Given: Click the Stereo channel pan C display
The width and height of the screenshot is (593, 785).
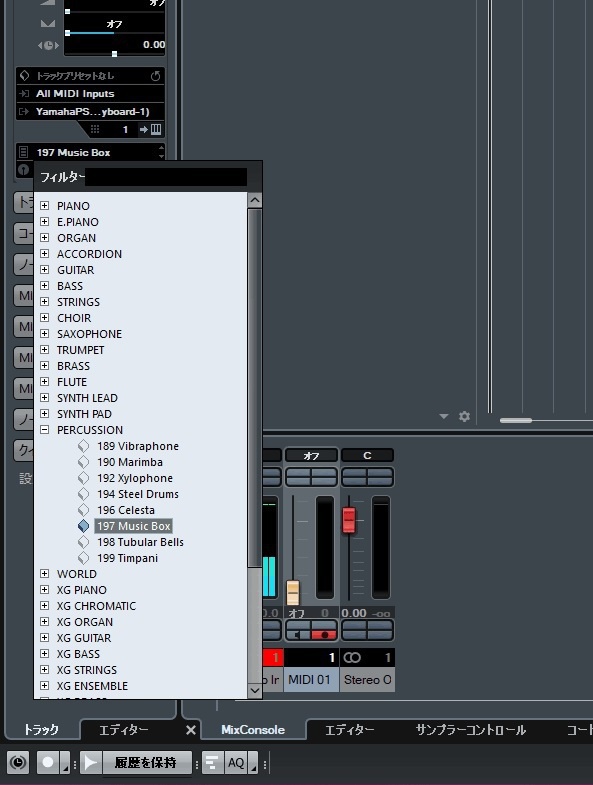Looking at the screenshot, I should [367, 456].
